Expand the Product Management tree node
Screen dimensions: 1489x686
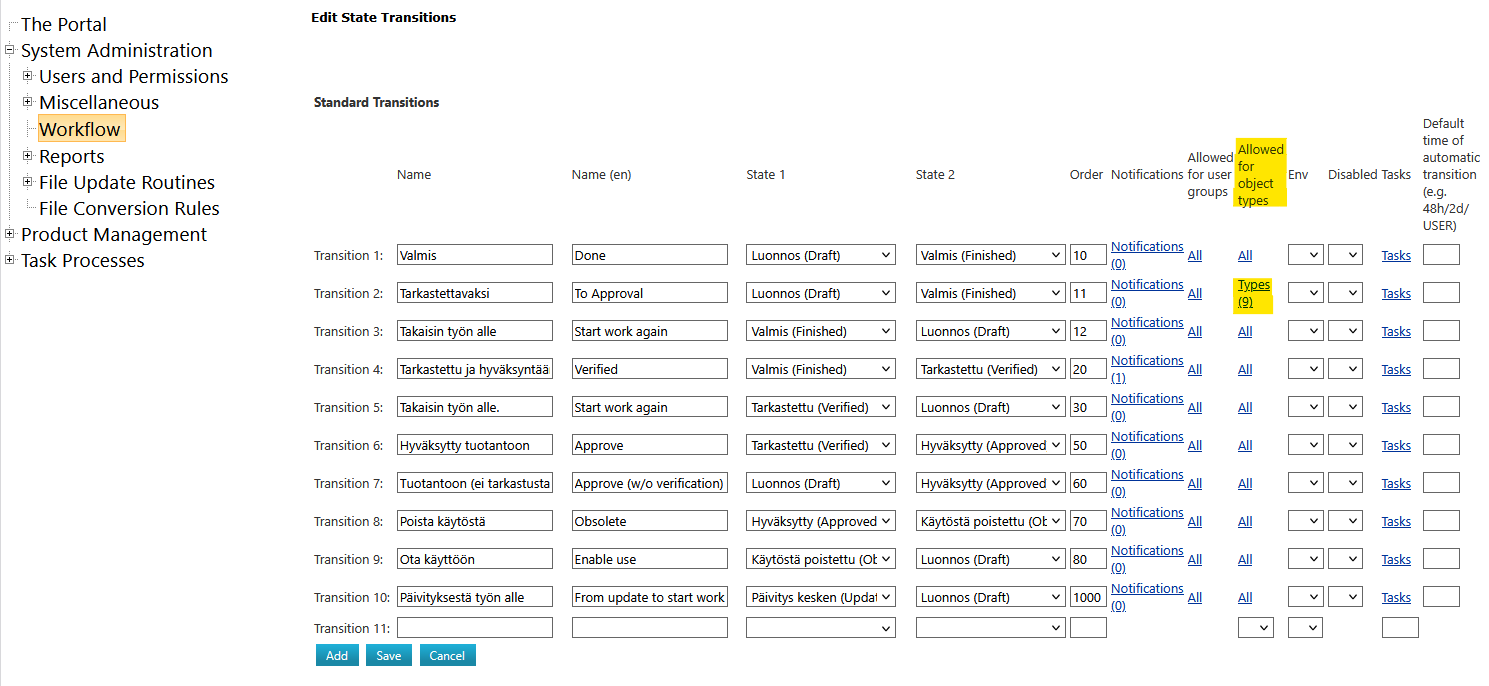click(10, 234)
